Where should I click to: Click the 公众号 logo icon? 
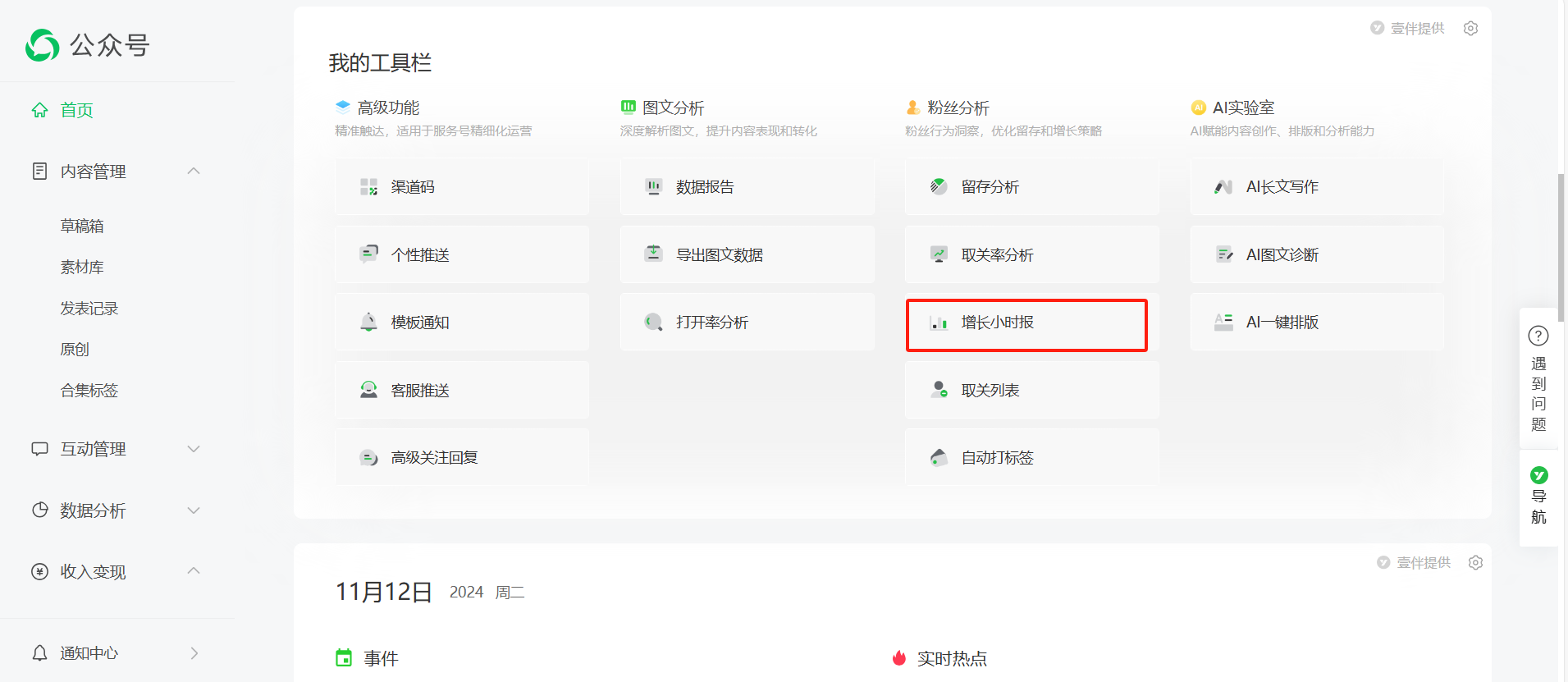(x=43, y=45)
